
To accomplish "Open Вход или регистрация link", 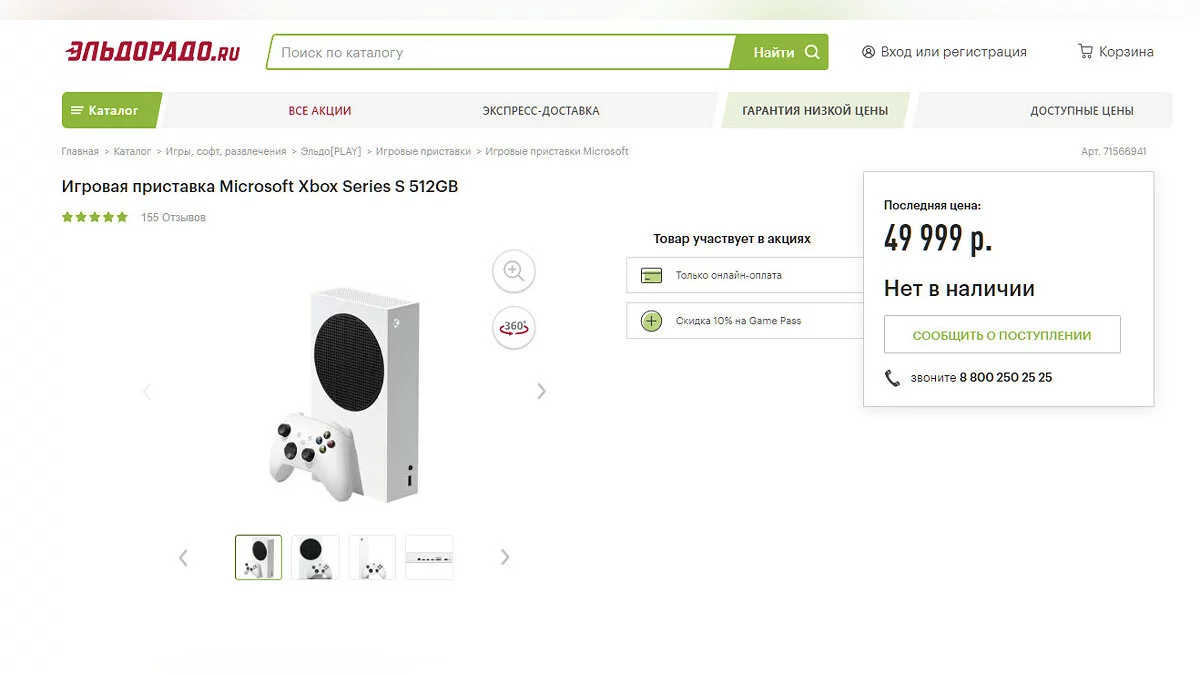I will tap(944, 52).
